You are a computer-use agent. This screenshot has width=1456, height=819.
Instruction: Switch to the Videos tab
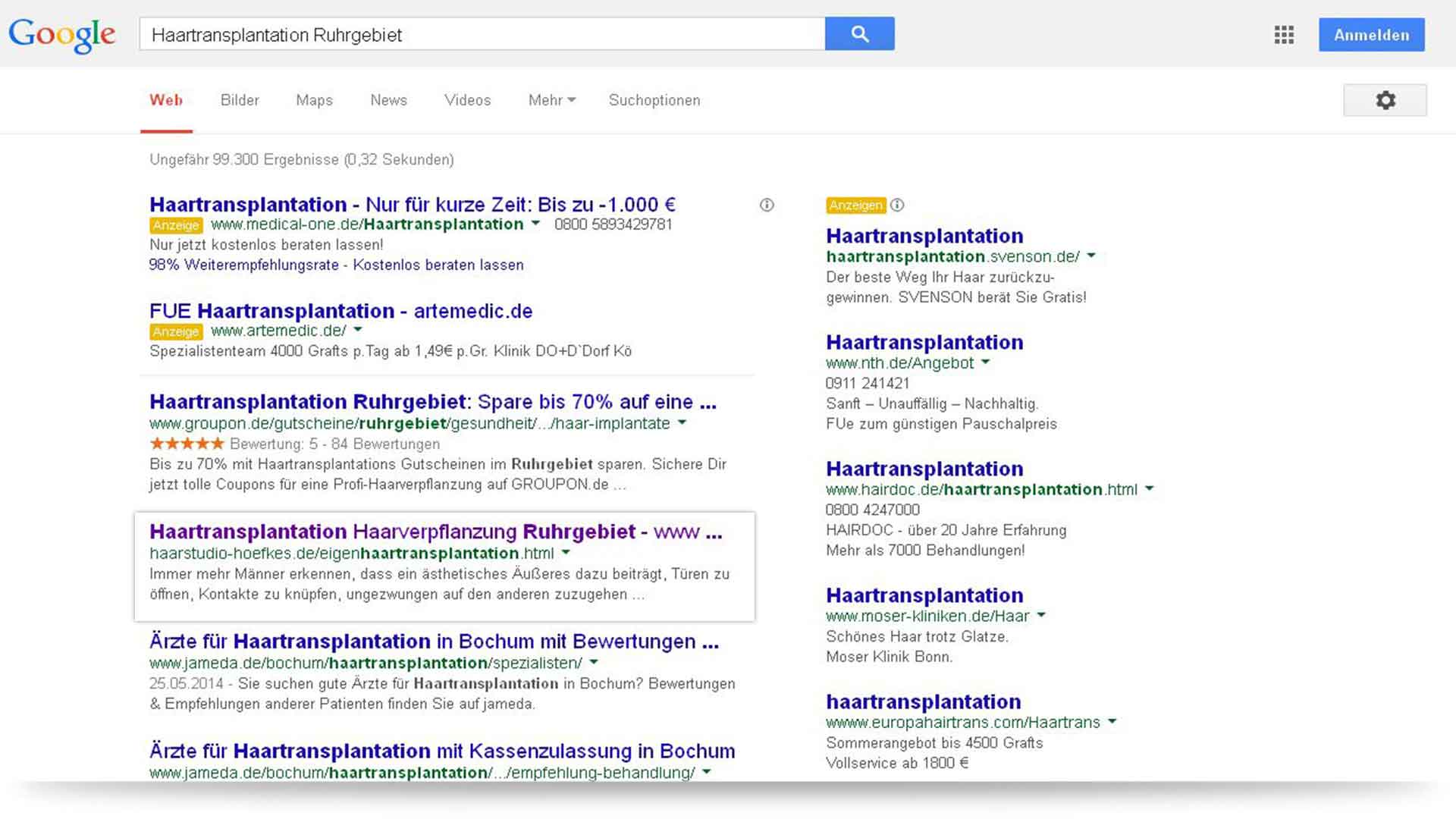(467, 100)
